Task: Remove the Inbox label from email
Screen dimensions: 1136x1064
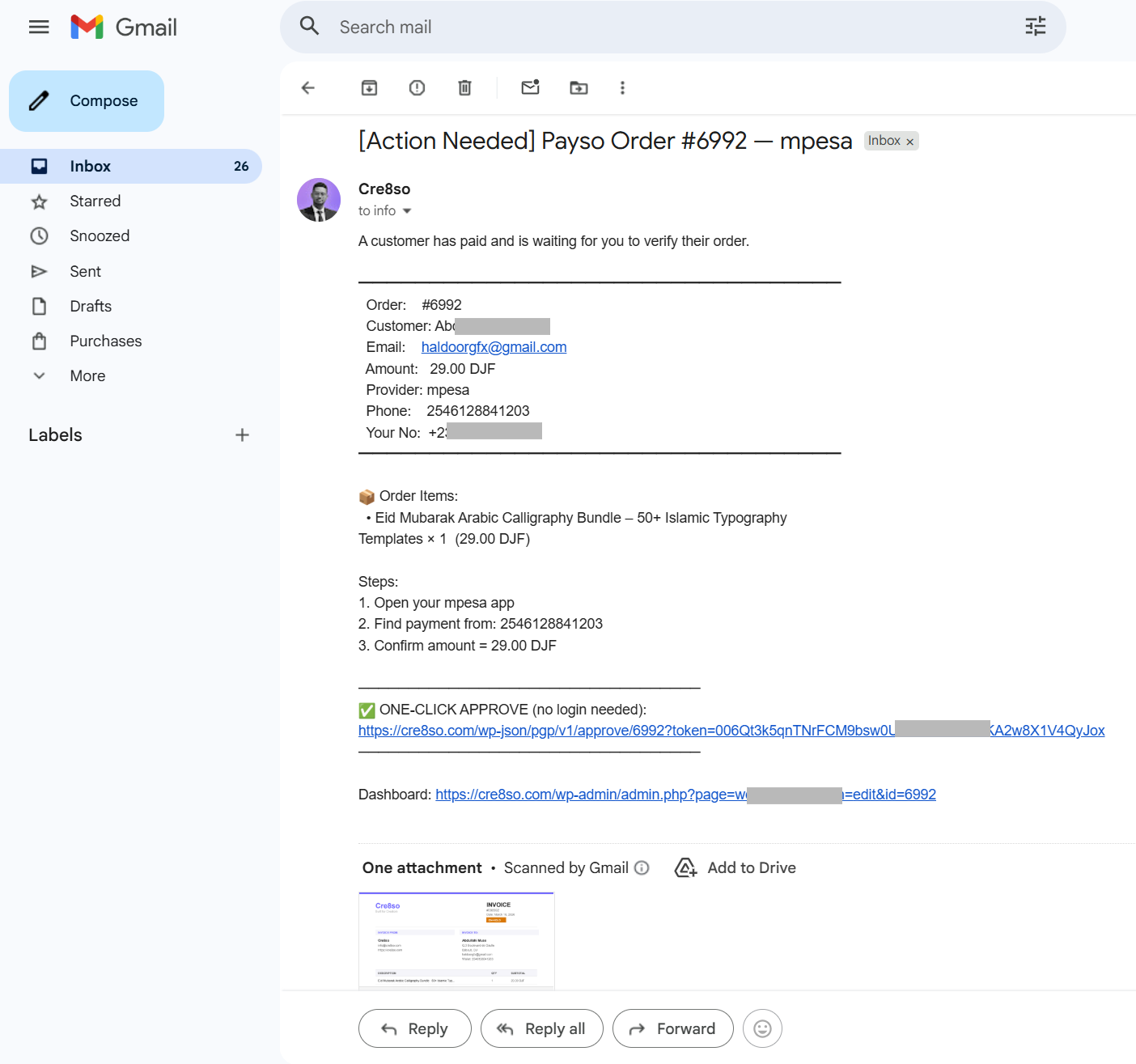Action: point(910,142)
